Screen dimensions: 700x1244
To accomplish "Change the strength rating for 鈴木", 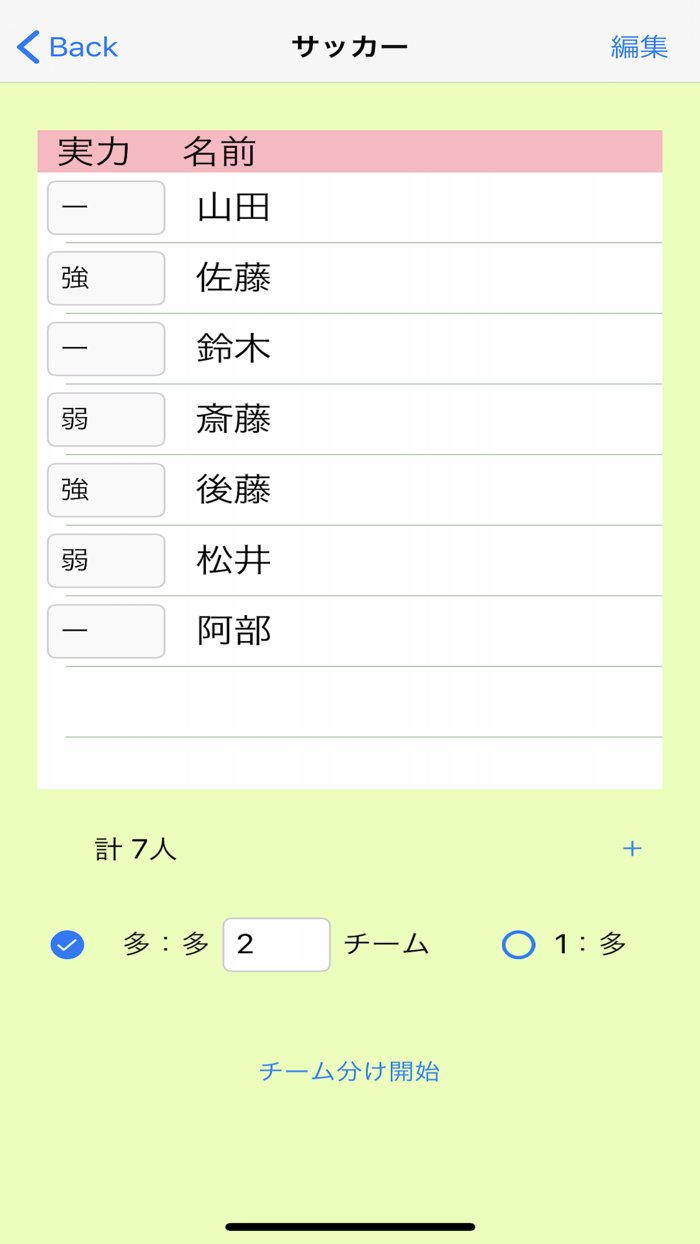I will pyautogui.click(x=105, y=349).
